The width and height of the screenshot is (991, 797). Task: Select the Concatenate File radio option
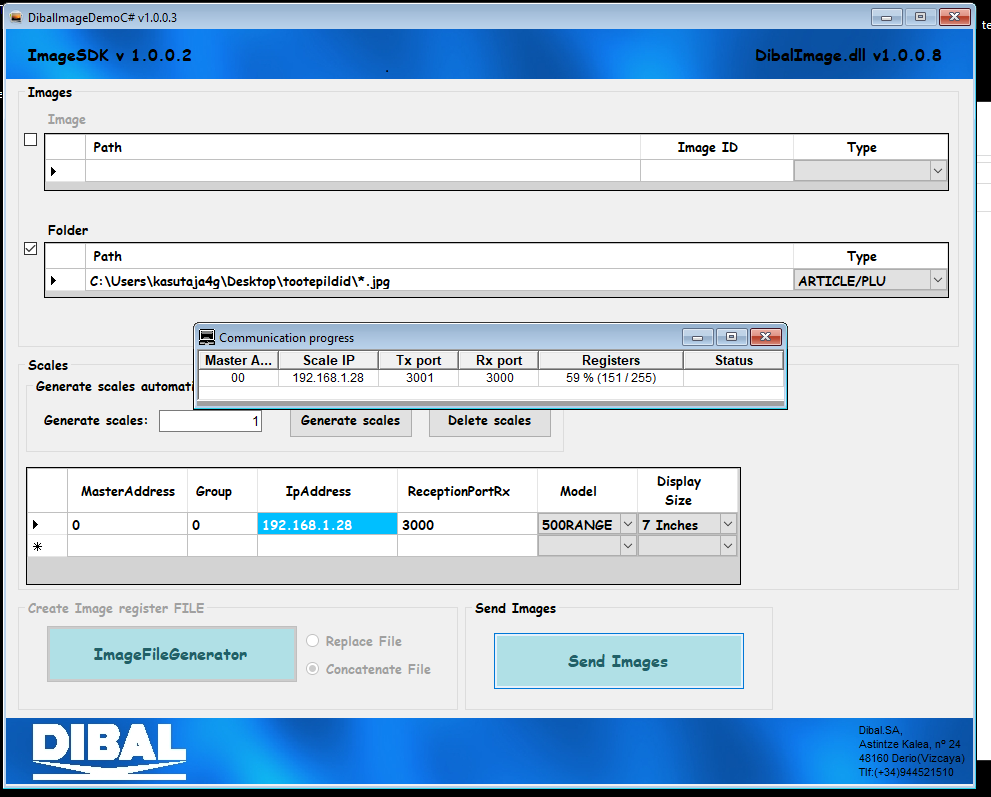click(x=312, y=669)
